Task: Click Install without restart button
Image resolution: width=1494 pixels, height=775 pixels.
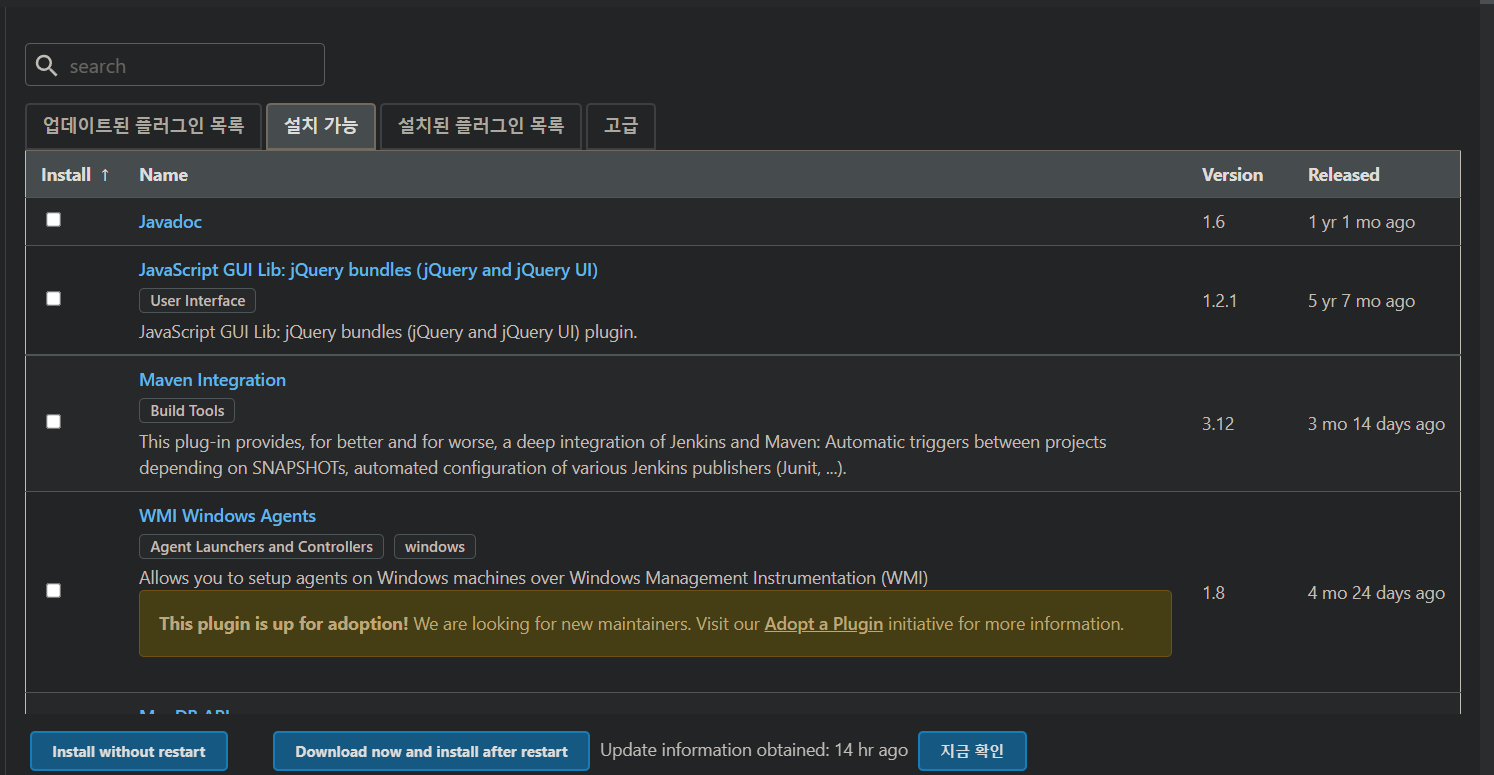Action: [x=129, y=752]
